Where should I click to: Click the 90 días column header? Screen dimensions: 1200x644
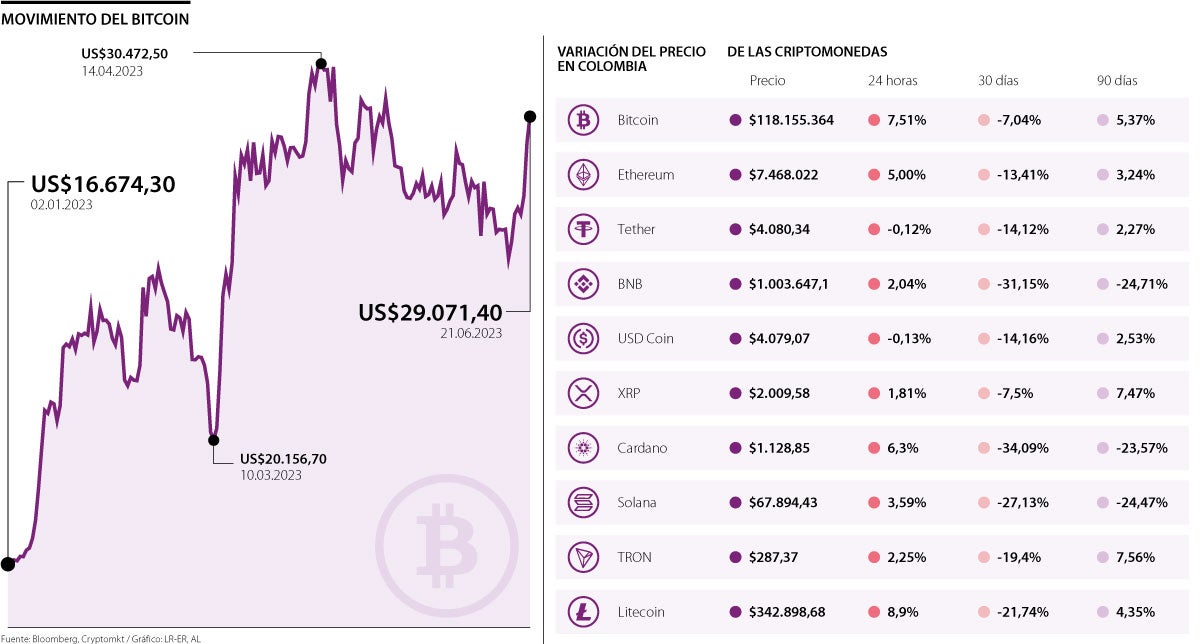point(1117,81)
